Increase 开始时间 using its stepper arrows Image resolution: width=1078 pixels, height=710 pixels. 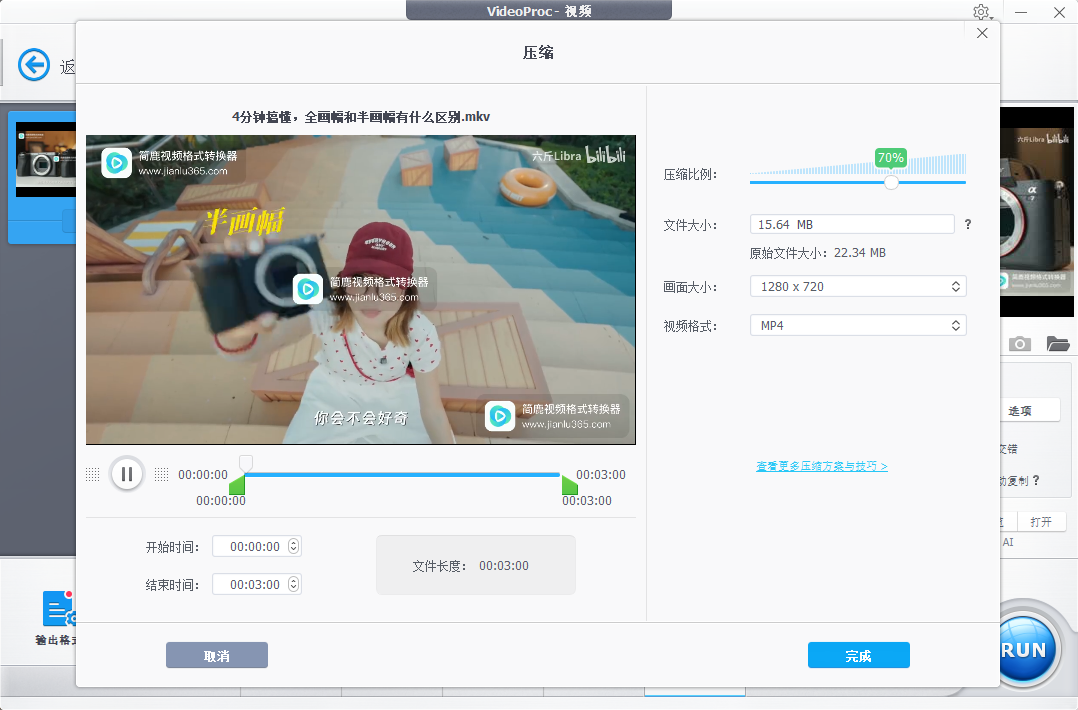point(291,542)
